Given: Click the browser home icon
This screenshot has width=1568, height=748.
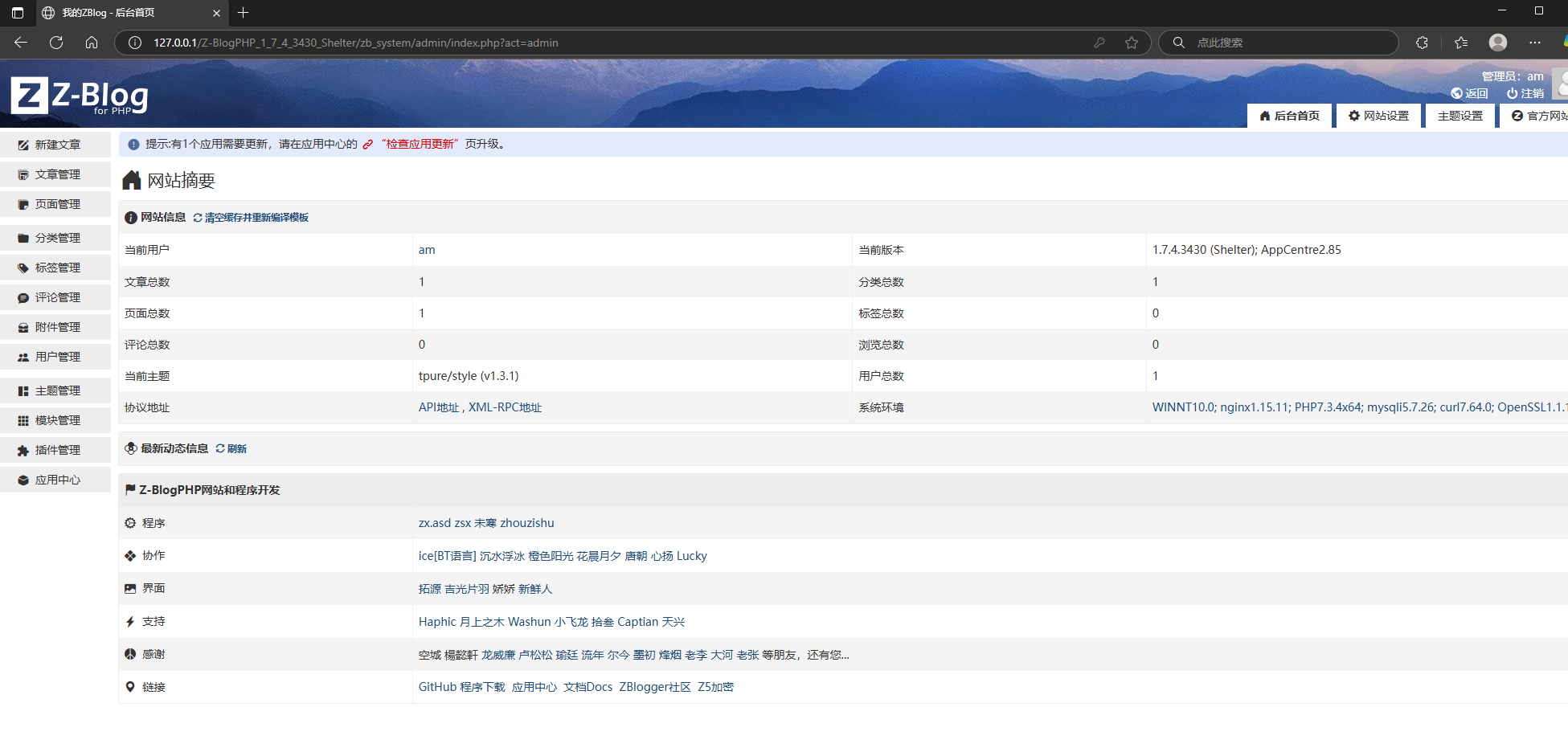Looking at the screenshot, I should pyautogui.click(x=92, y=43).
